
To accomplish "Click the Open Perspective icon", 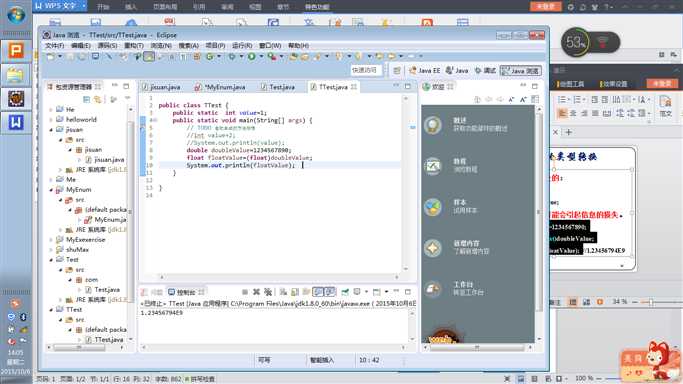I will pyautogui.click(x=397, y=71).
